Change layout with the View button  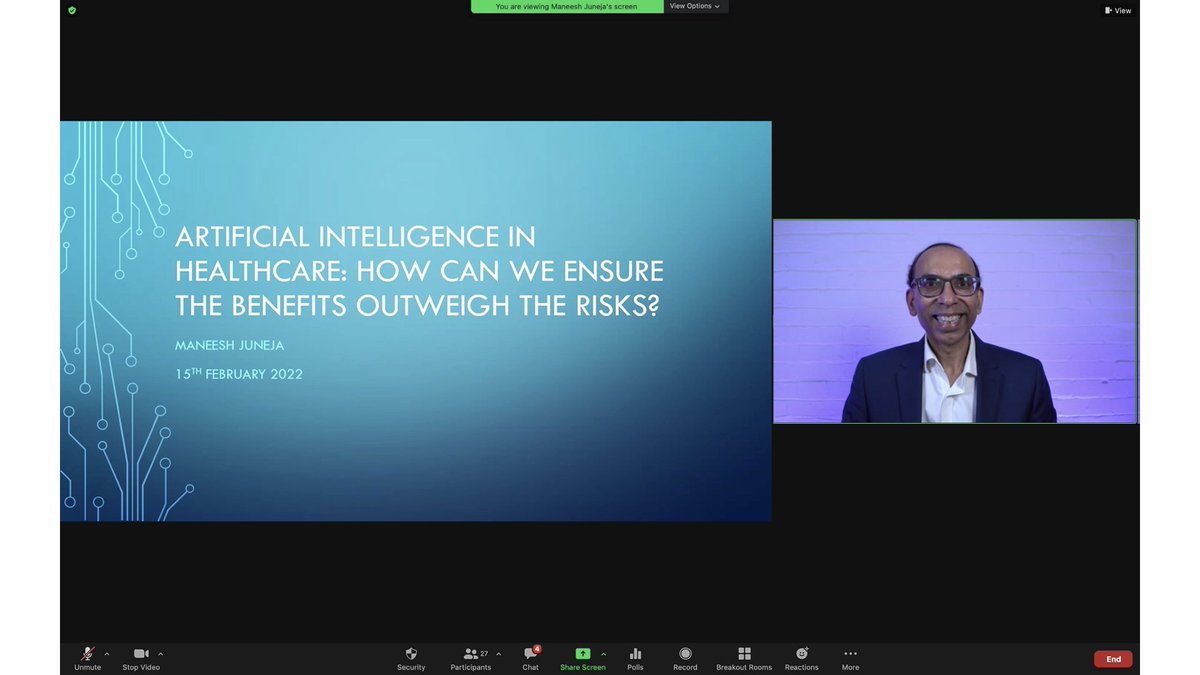[1118, 10]
